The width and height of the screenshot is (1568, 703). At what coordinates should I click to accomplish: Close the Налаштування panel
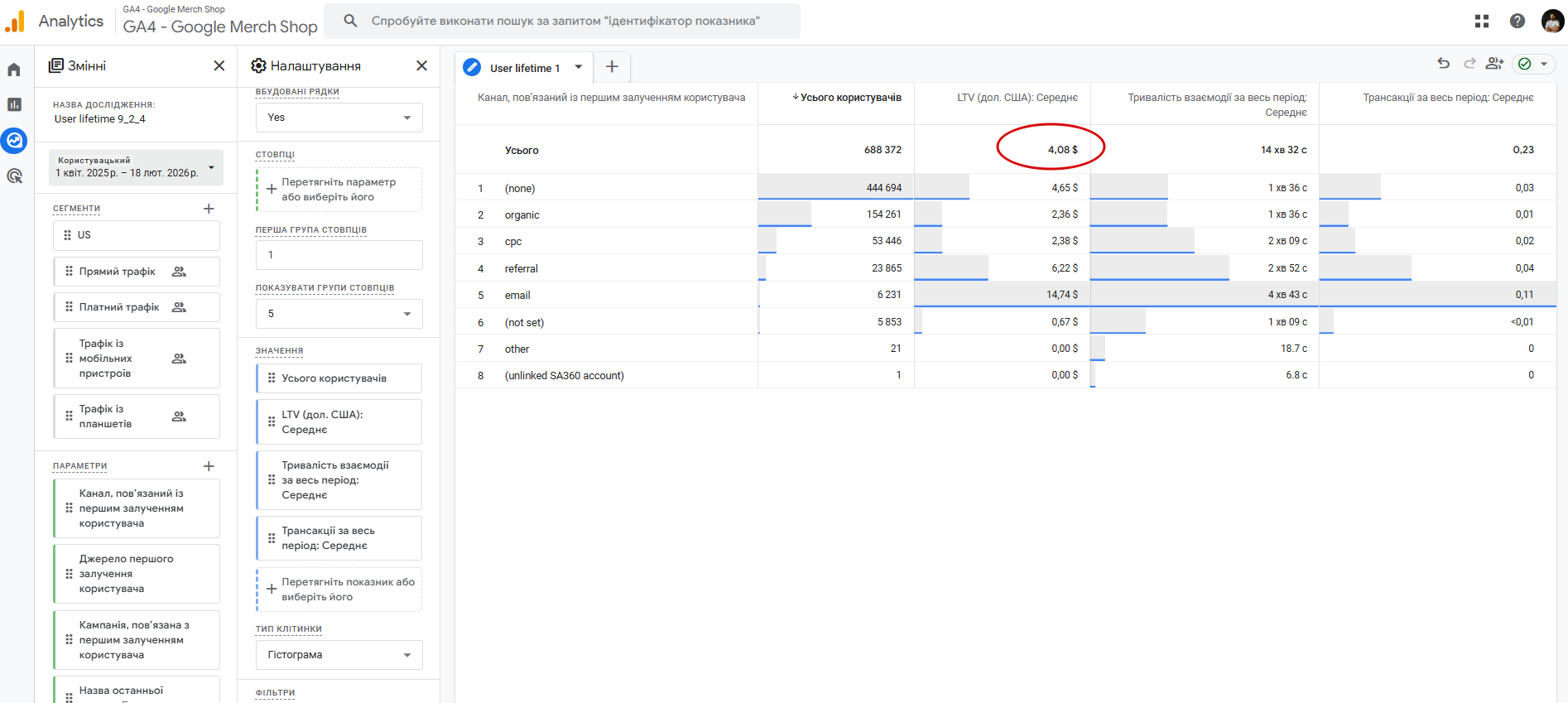click(421, 66)
